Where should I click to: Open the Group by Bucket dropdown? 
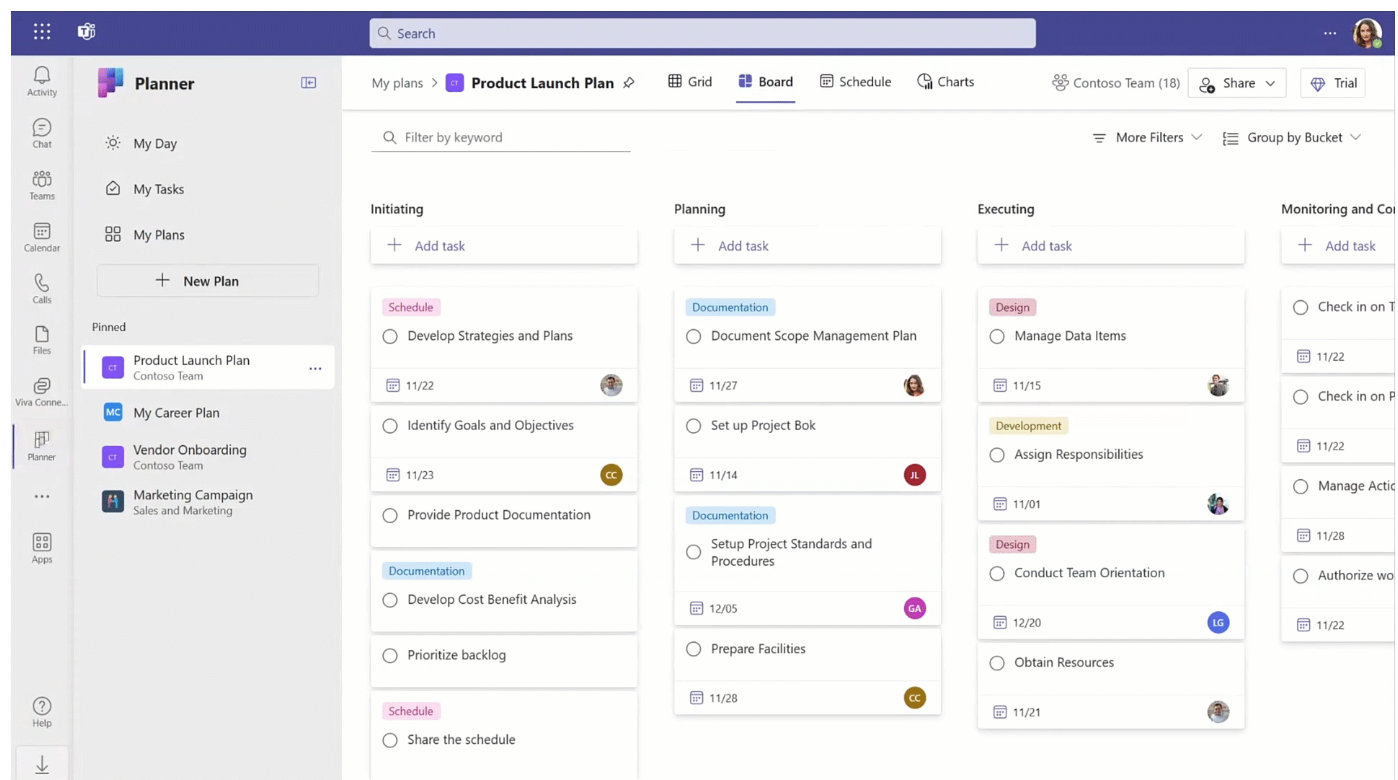click(1292, 138)
